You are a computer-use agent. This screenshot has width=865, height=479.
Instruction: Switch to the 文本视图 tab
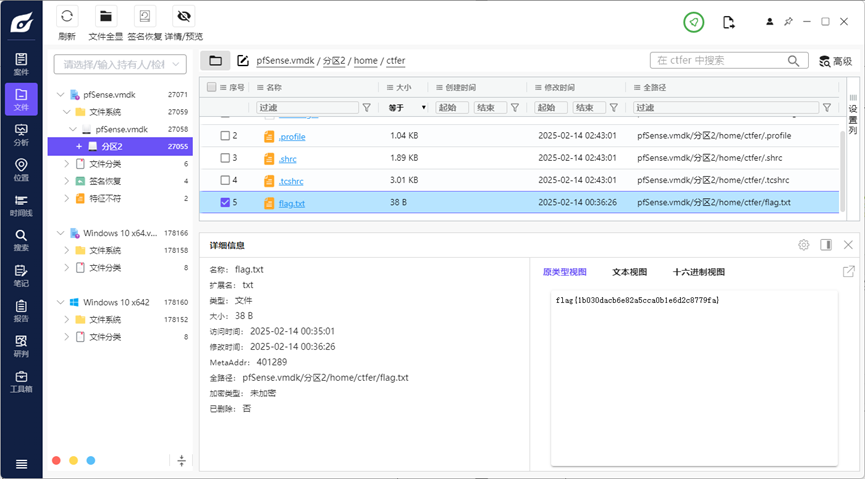pyautogui.click(x=629, y=272)
